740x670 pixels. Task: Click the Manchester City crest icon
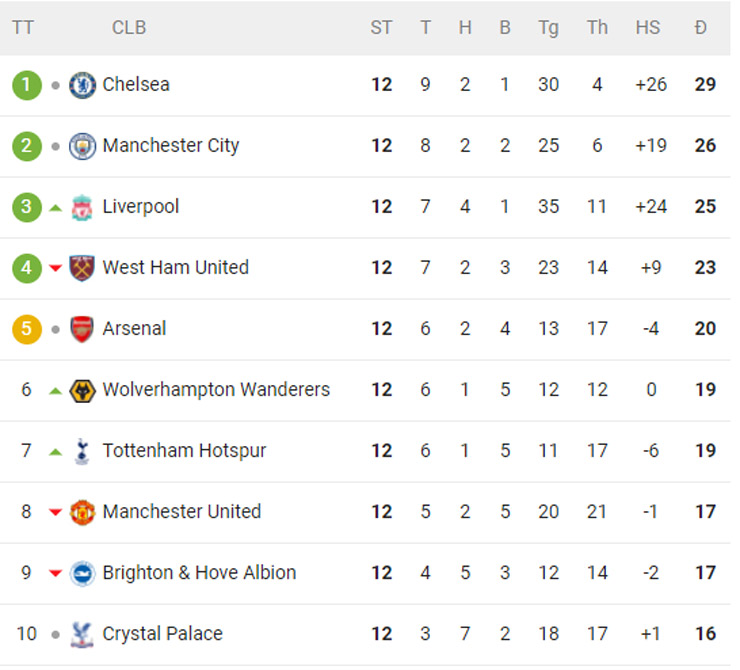(x=82, y=146)
